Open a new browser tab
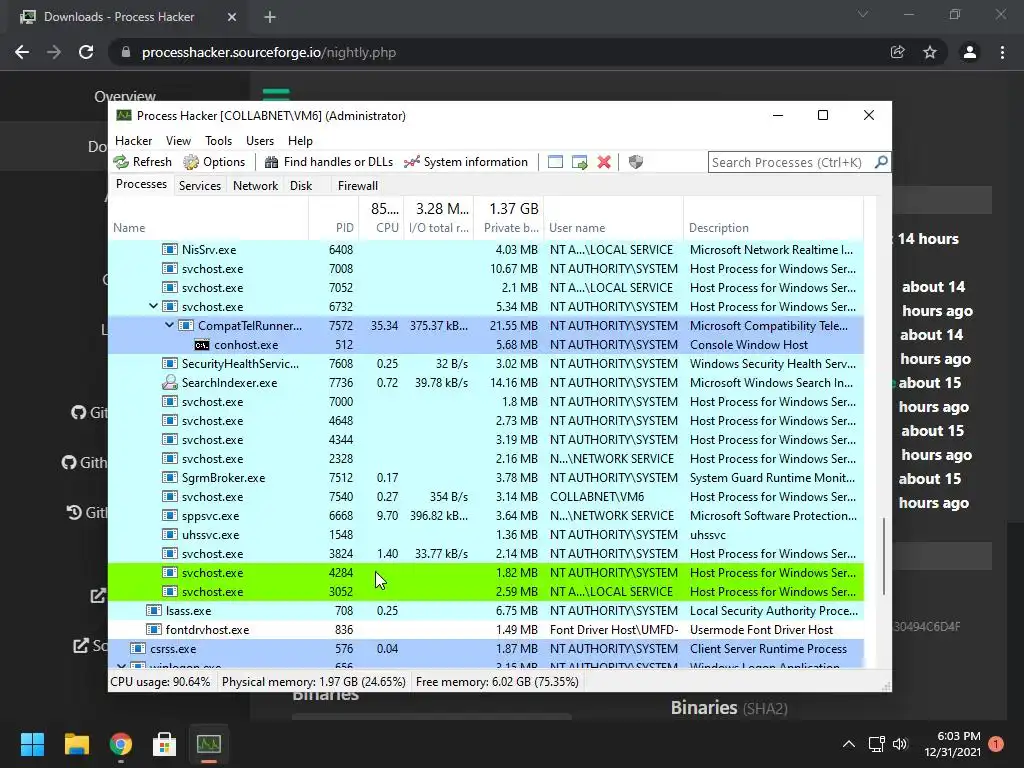The image size is (1024, 768). point(270,17)
